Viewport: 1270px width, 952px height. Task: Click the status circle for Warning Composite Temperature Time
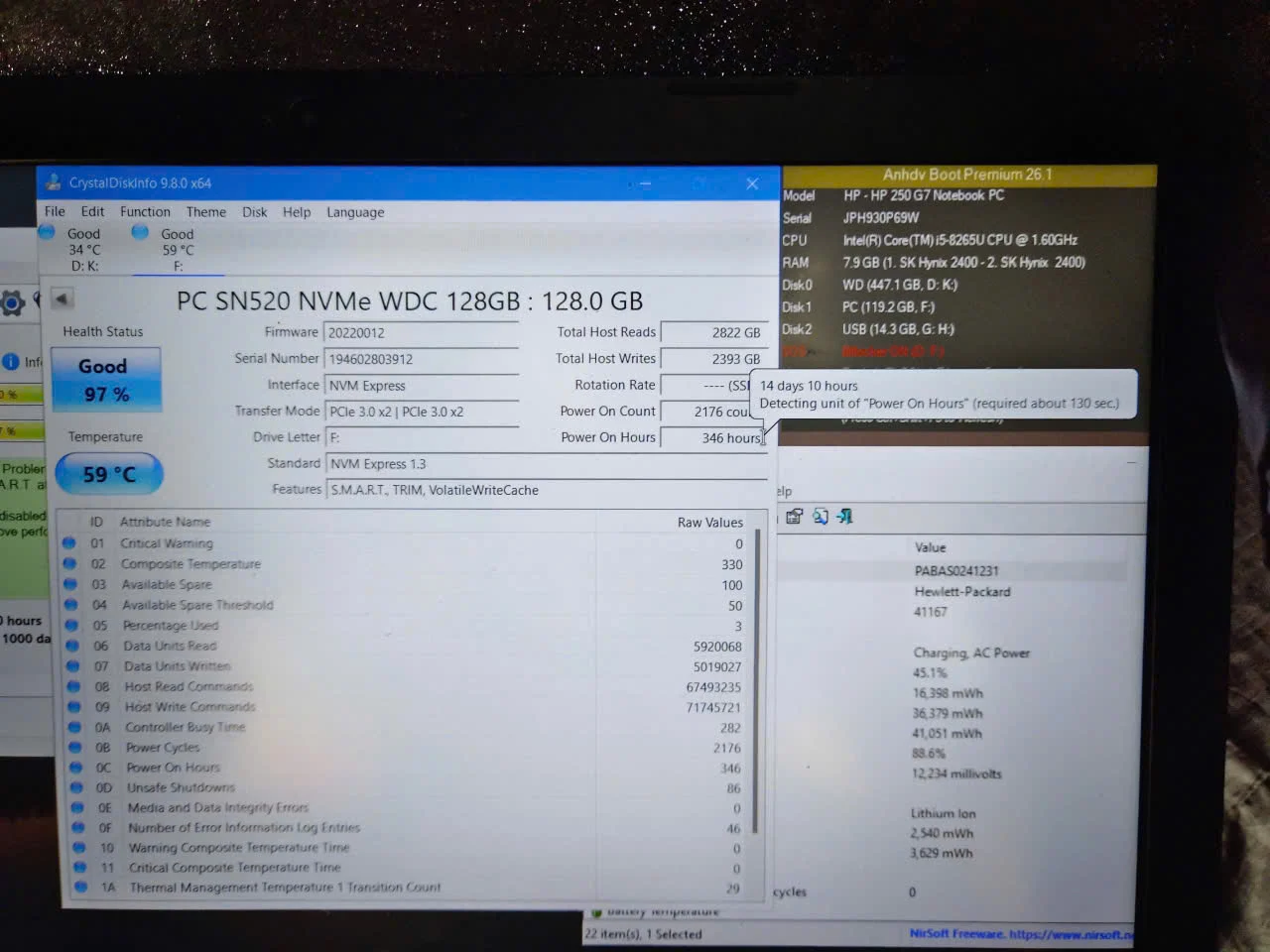click(79, 847)
